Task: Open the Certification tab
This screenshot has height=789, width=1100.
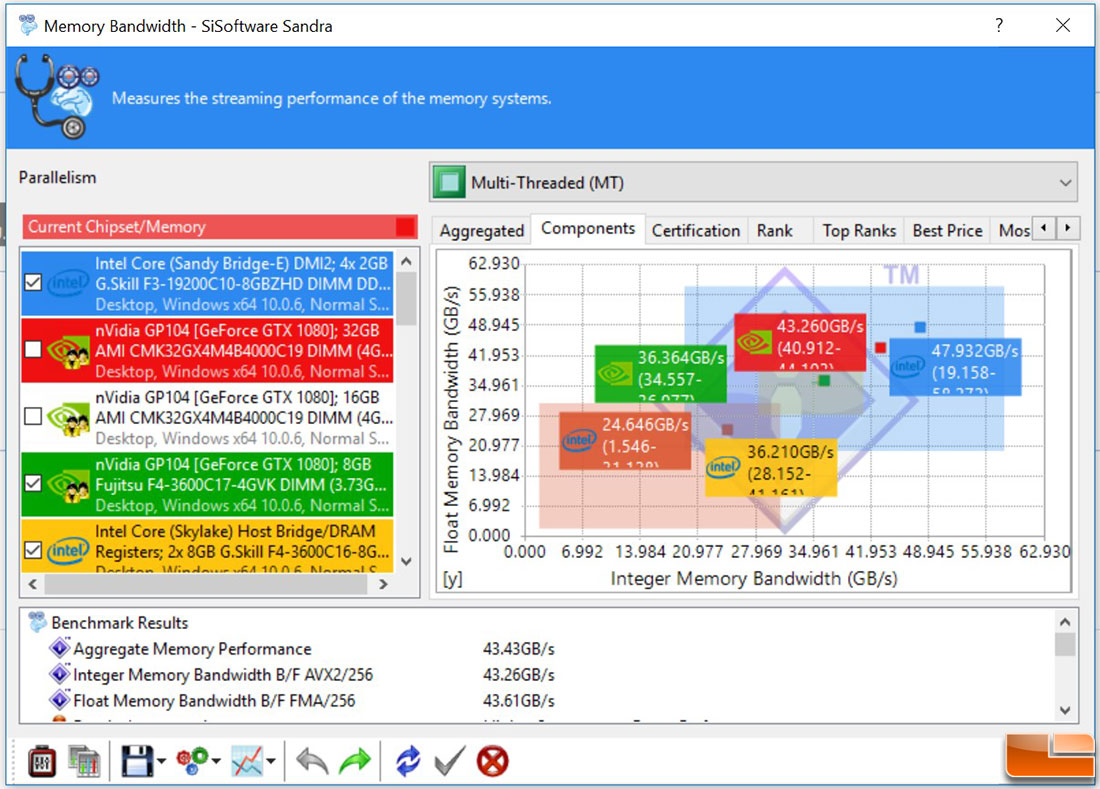Action: (696, 231)
